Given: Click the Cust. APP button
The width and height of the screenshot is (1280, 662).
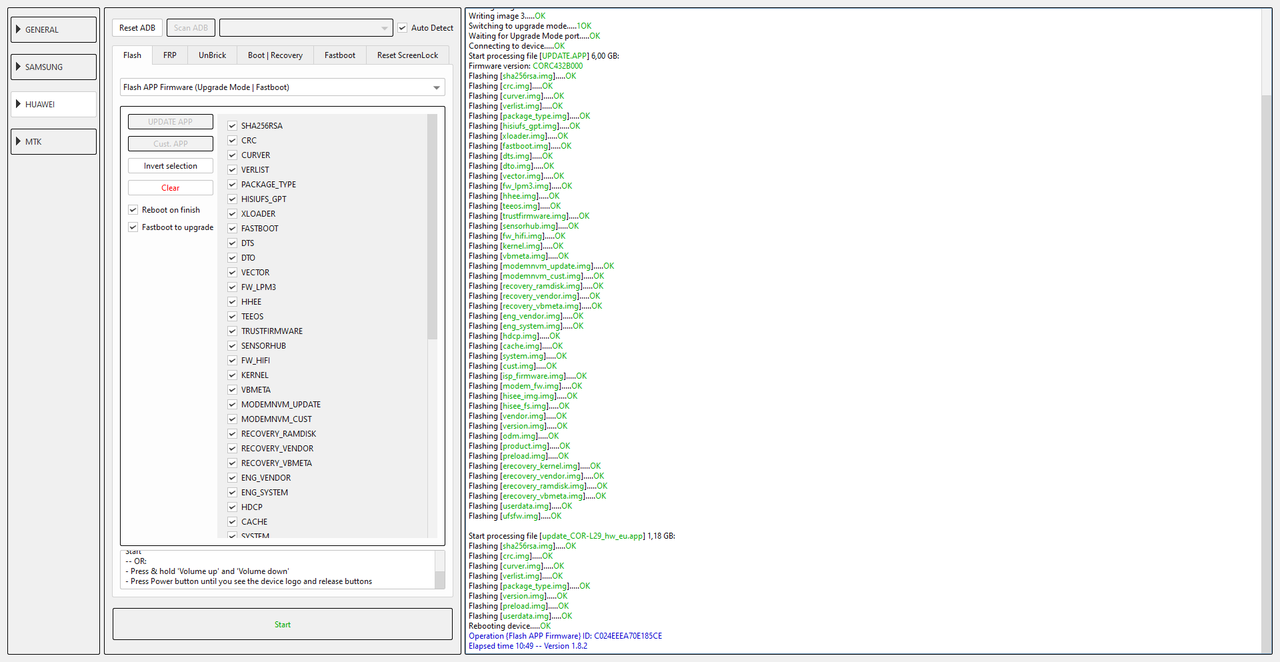Looking at the screenshot, I should (x=170, y=144).
